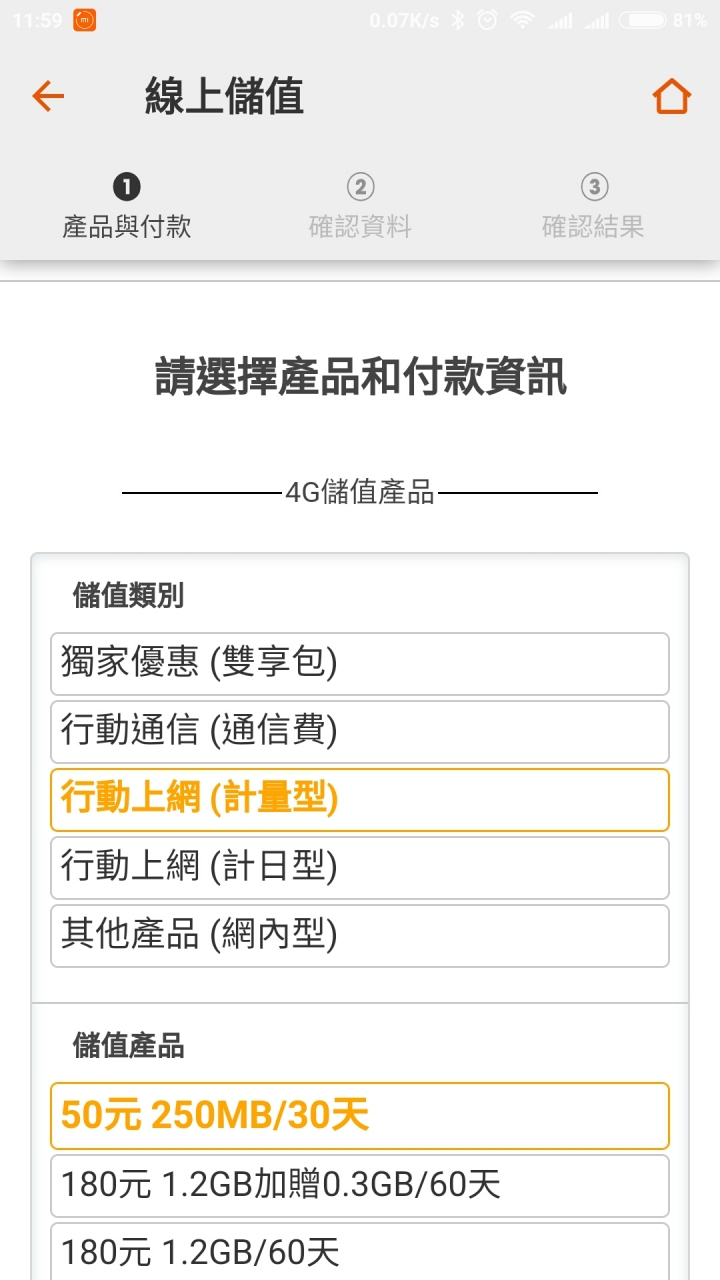Tap the step 3 circle icon
This screenshot has width=720, height=1280.
click(594, 186)
